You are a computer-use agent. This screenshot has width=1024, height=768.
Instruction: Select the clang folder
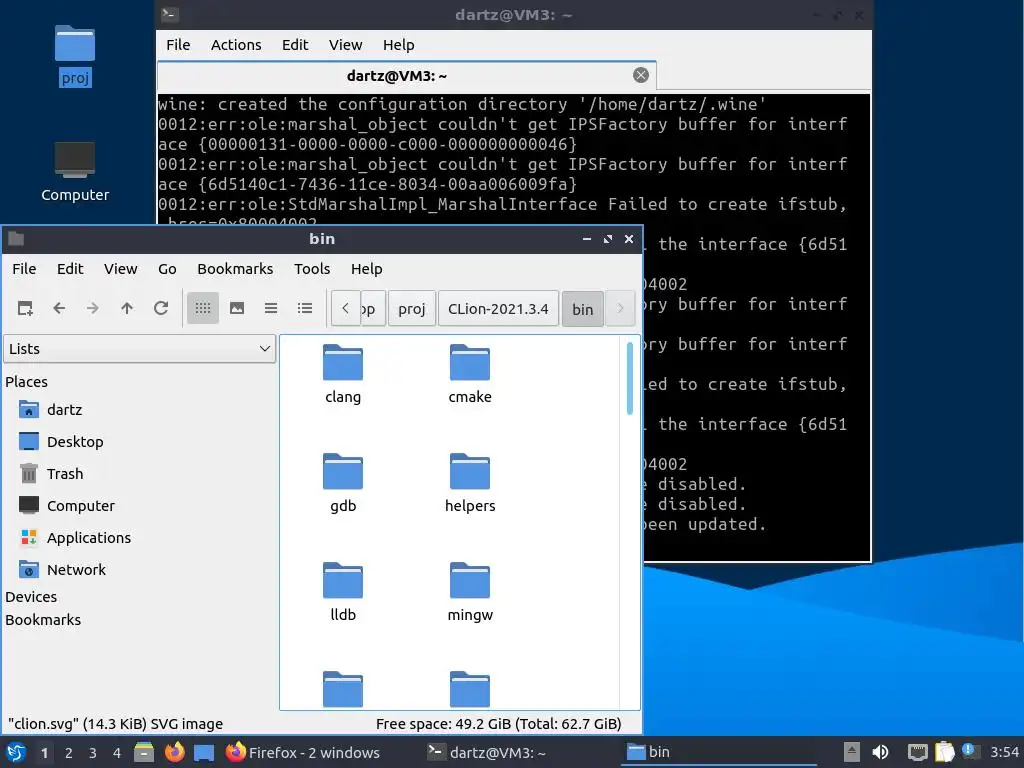pyautogui.click(x=343, y=374)
